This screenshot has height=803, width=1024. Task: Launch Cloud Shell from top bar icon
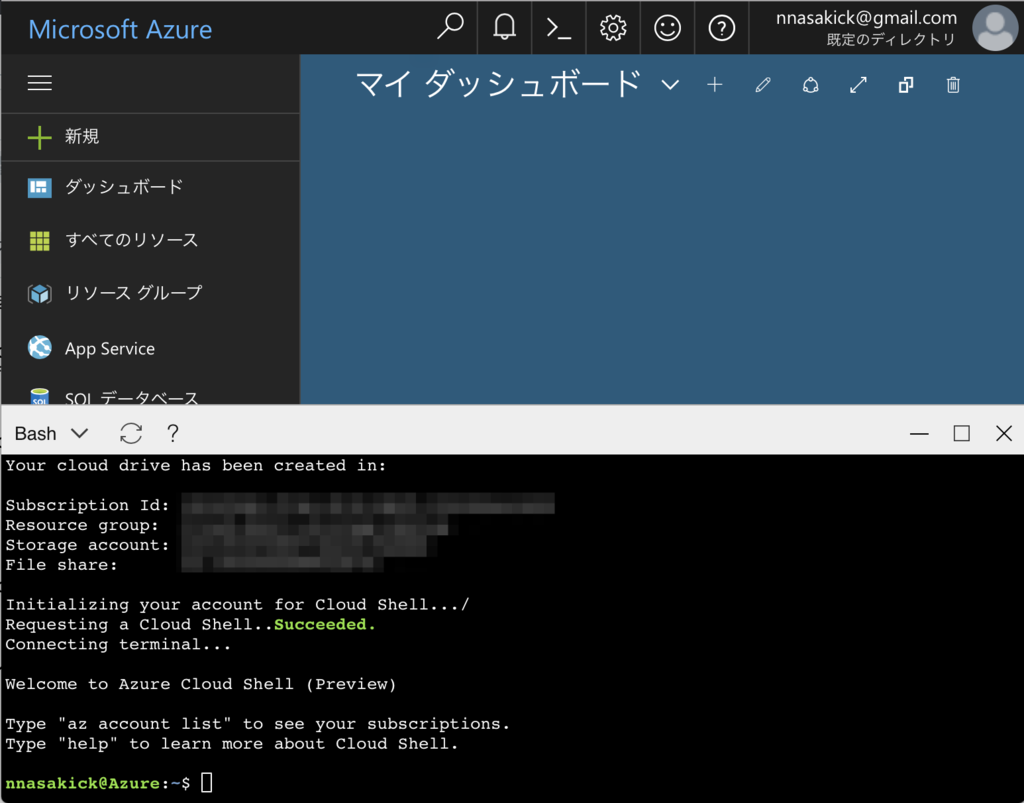click(x=558, y=28)
